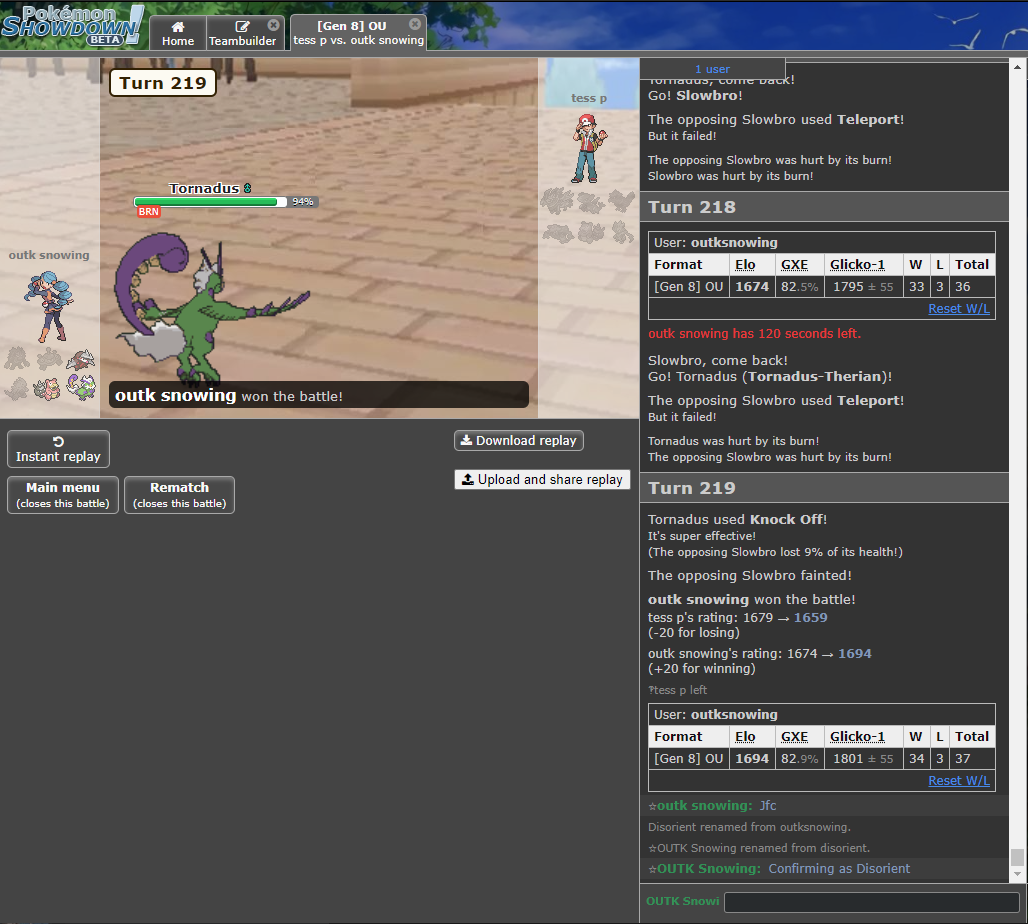Click Excadrill icon in outk snowing's team
Image resolution: width=1028 pixels, height=924 pixels.
tap(81, 359)
